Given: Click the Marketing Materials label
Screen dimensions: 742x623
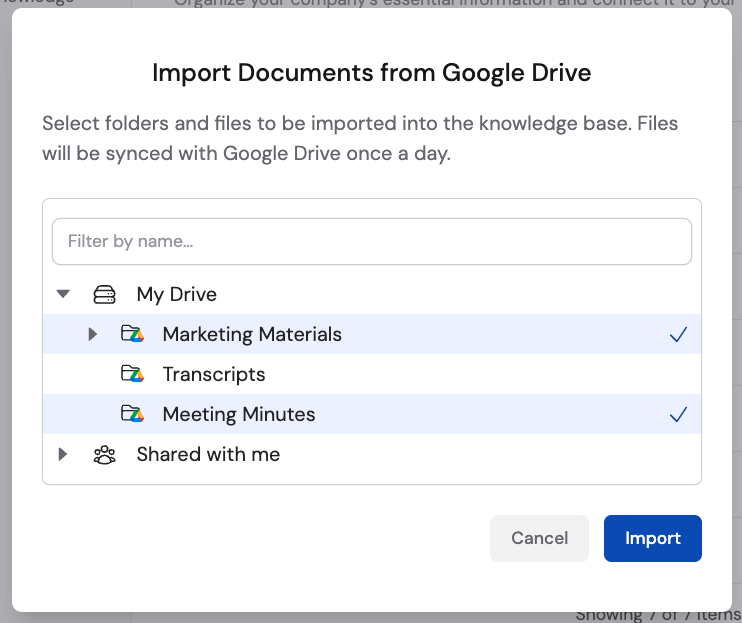Looking at the screenshot, I should [x=252, y=334].
